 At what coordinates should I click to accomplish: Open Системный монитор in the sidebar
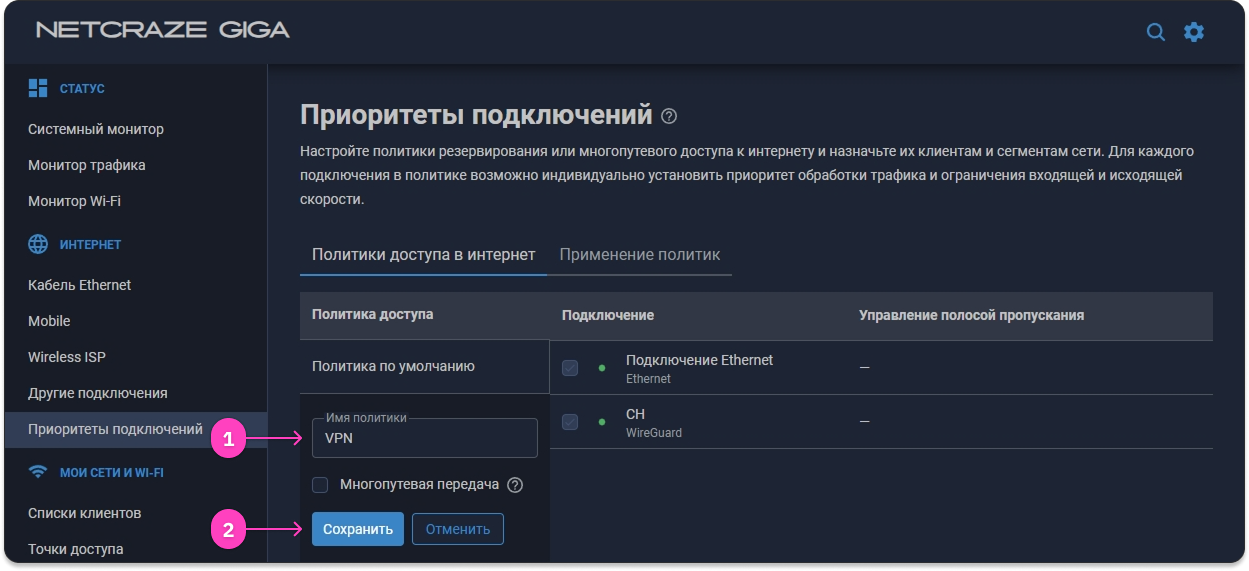tap(96, 129)
